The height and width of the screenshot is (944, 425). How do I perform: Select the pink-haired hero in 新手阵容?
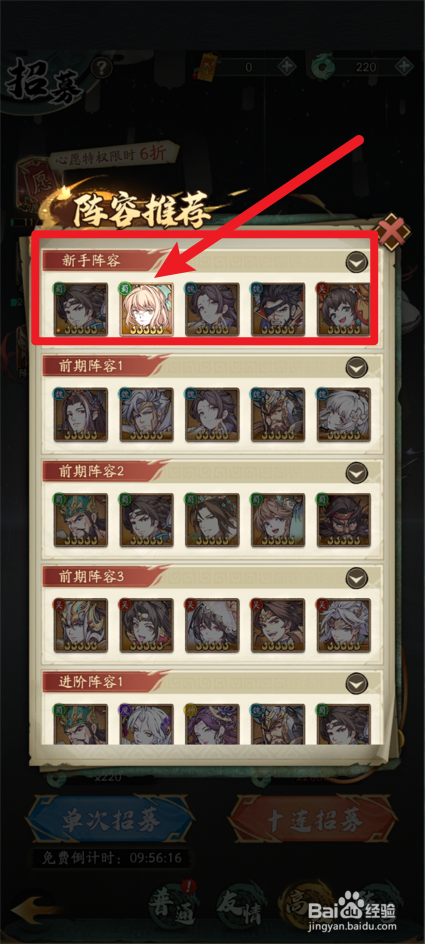pos(147,309)
